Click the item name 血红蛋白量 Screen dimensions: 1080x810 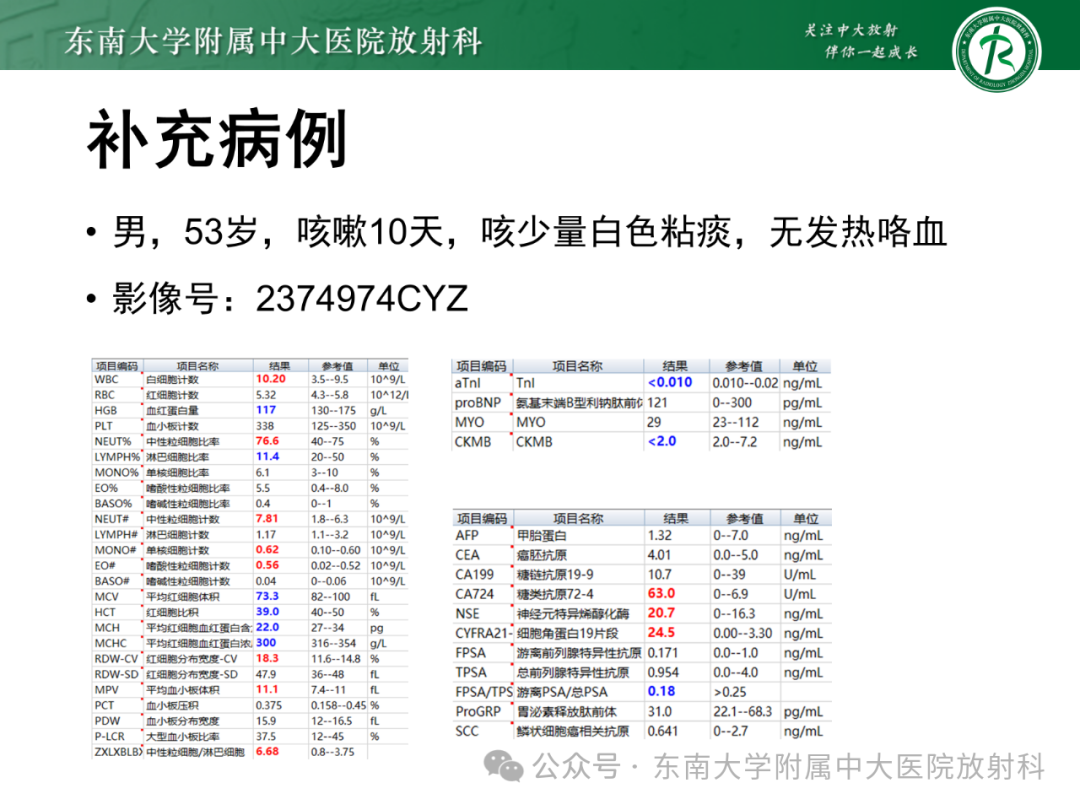172,411
